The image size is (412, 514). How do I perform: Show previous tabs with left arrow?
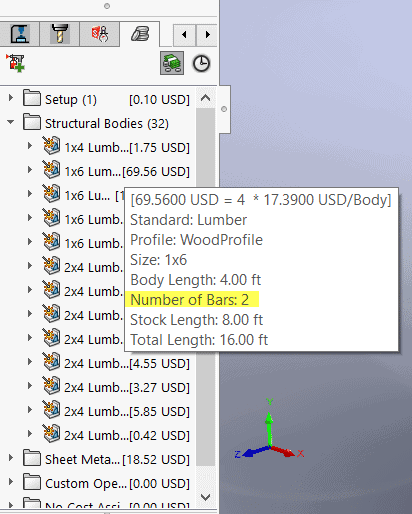pos(184,34)
